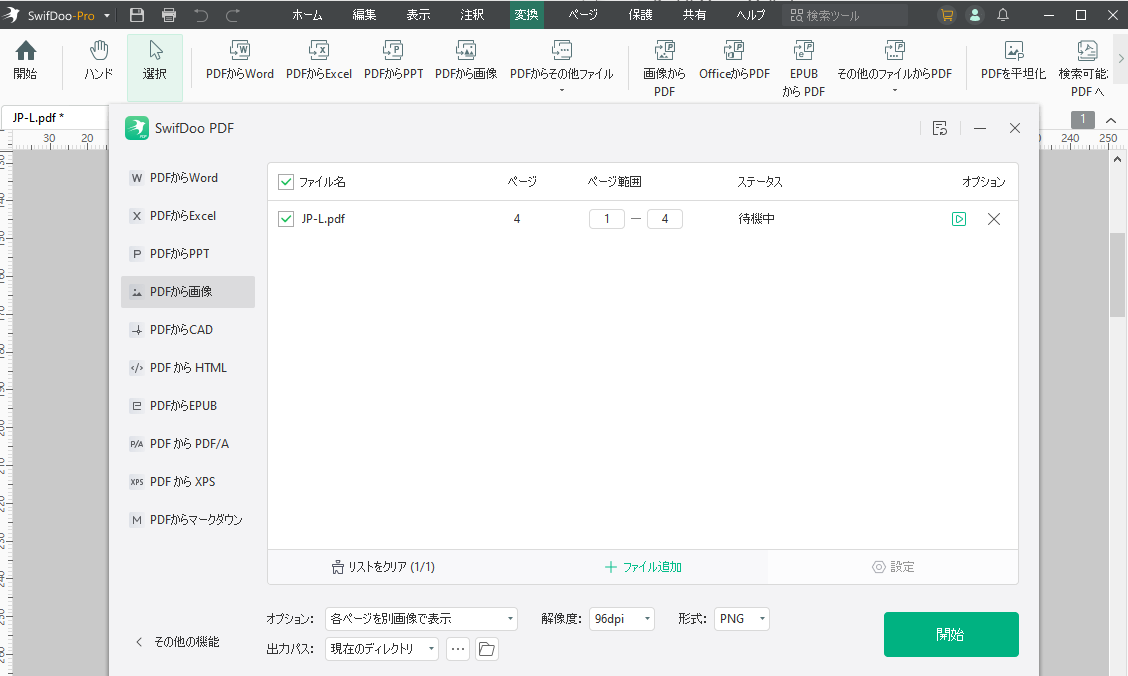This screenshot has width=1128, height=676.
Task: Select the 画像からPDF tool
Action: tap(663, 66)
